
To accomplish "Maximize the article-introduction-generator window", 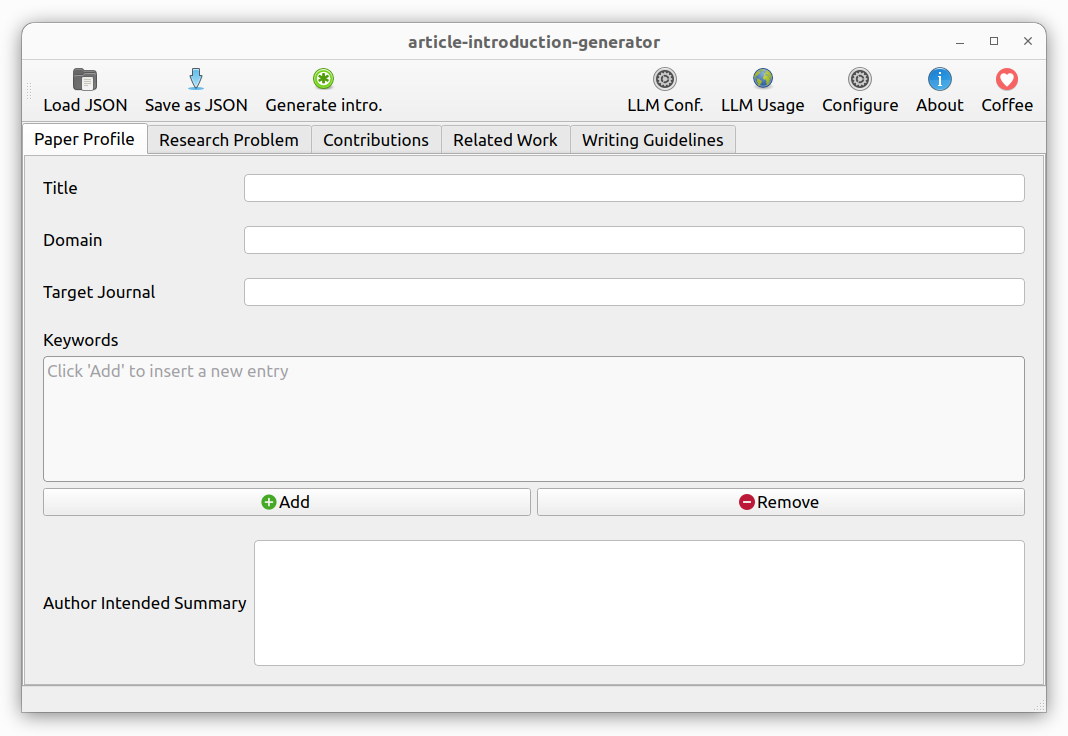I will click(x=994, y=42).
